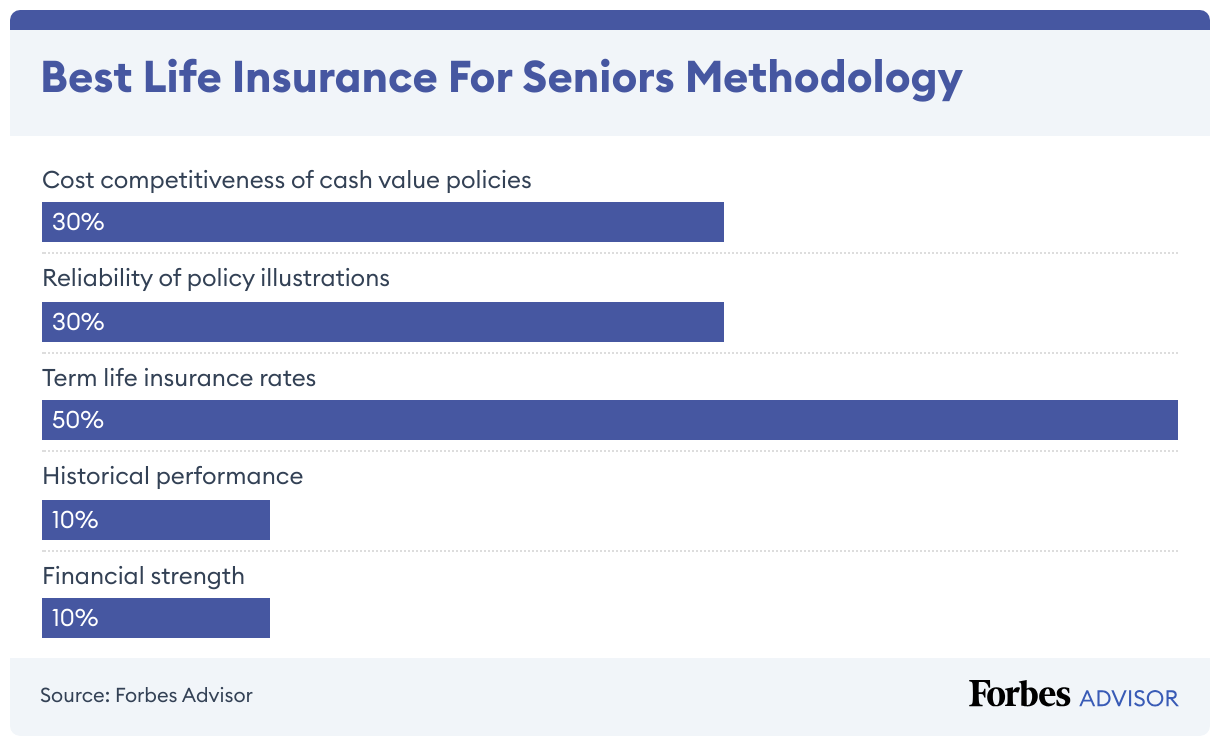Select the "Financial strength" label

(143, 576)
